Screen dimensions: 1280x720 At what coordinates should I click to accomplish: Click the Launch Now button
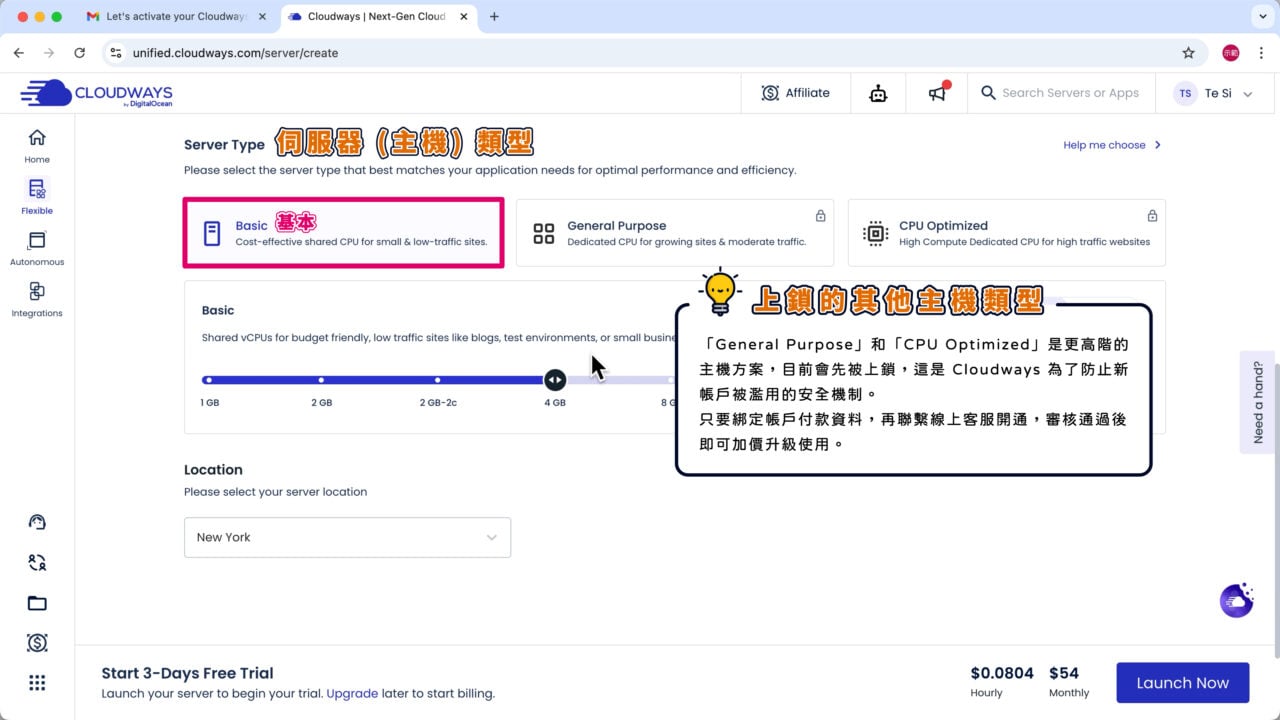[1182, 683]
